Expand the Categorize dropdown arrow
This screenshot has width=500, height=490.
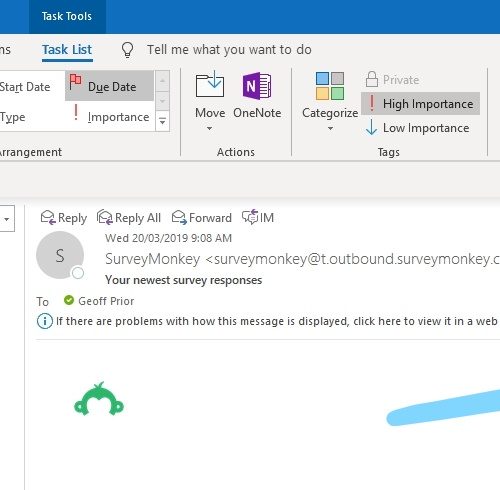(330, 128)
